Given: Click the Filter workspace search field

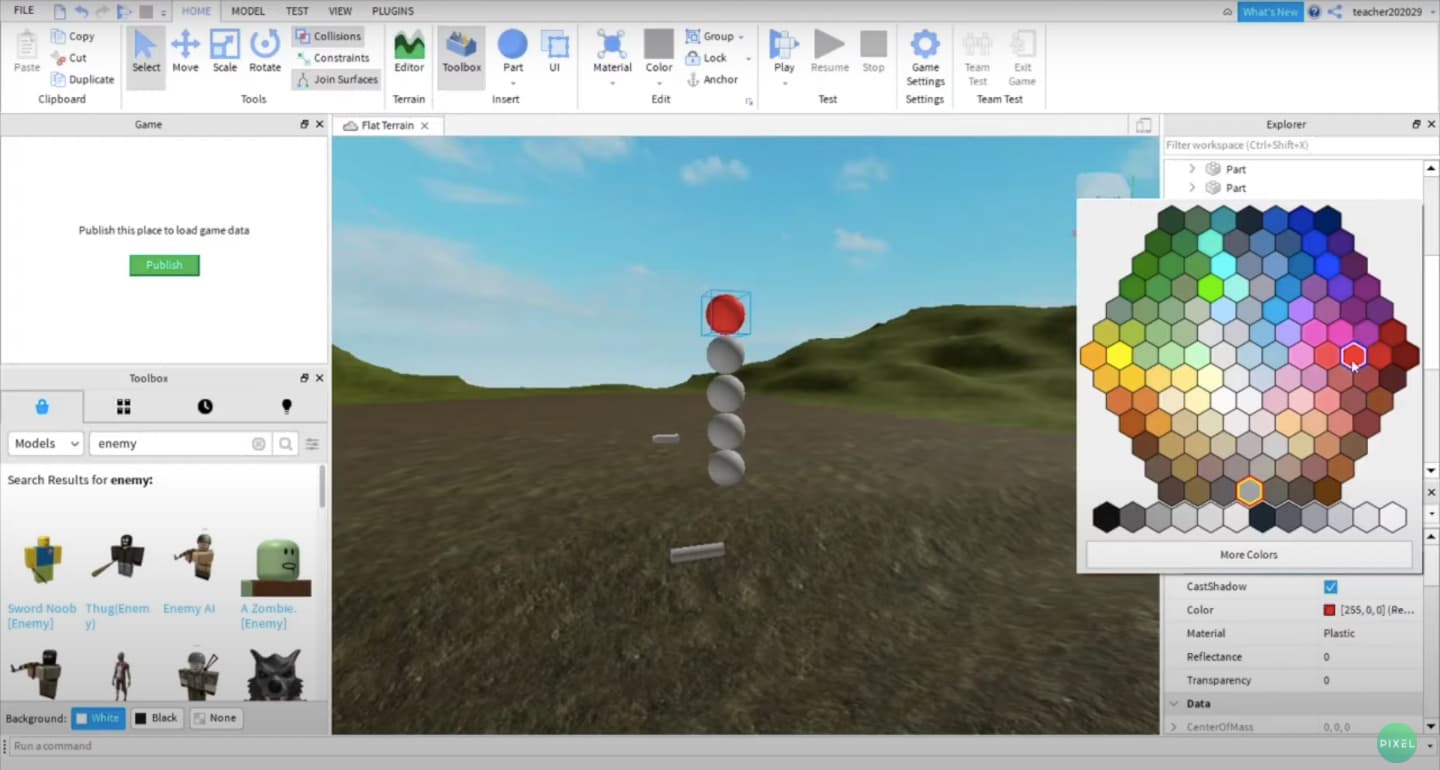Looking at the screenshot, I should 1292,145.
